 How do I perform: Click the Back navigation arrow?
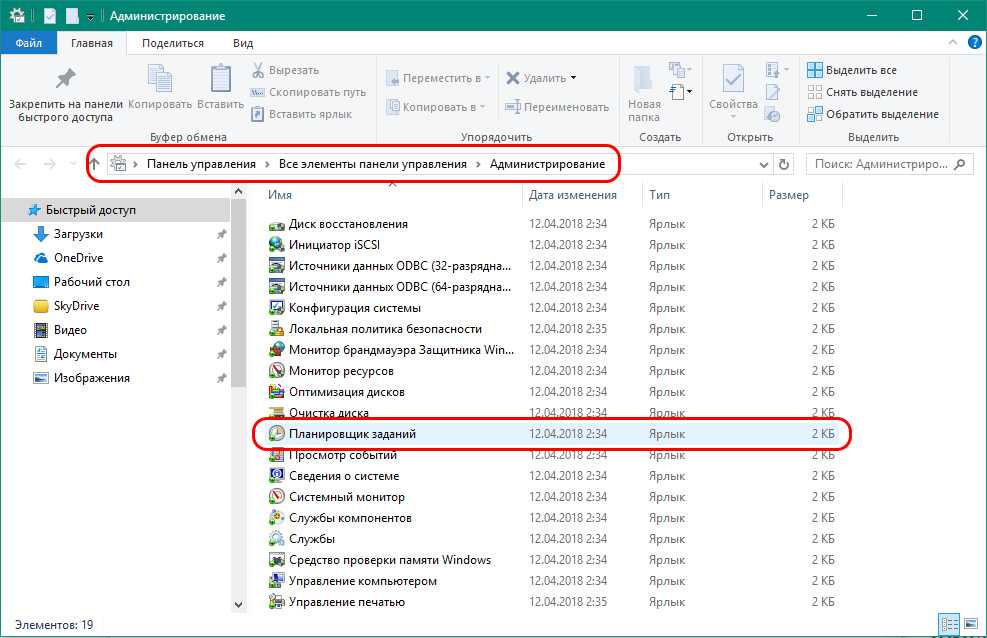pos(20,164)
